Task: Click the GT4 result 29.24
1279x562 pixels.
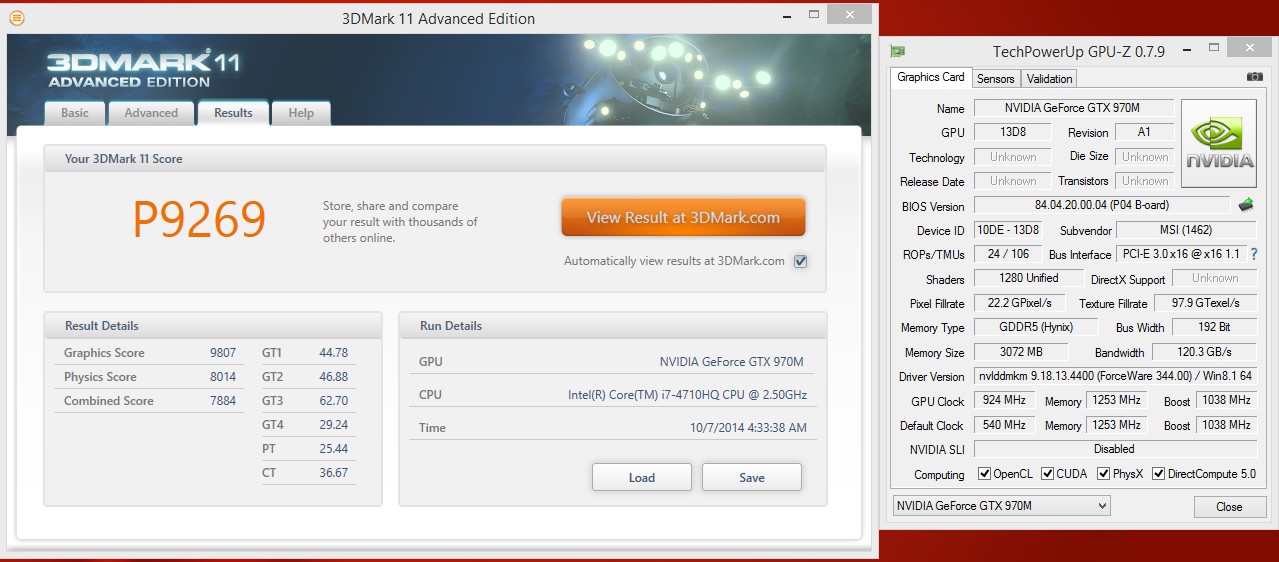Action: 333,425
